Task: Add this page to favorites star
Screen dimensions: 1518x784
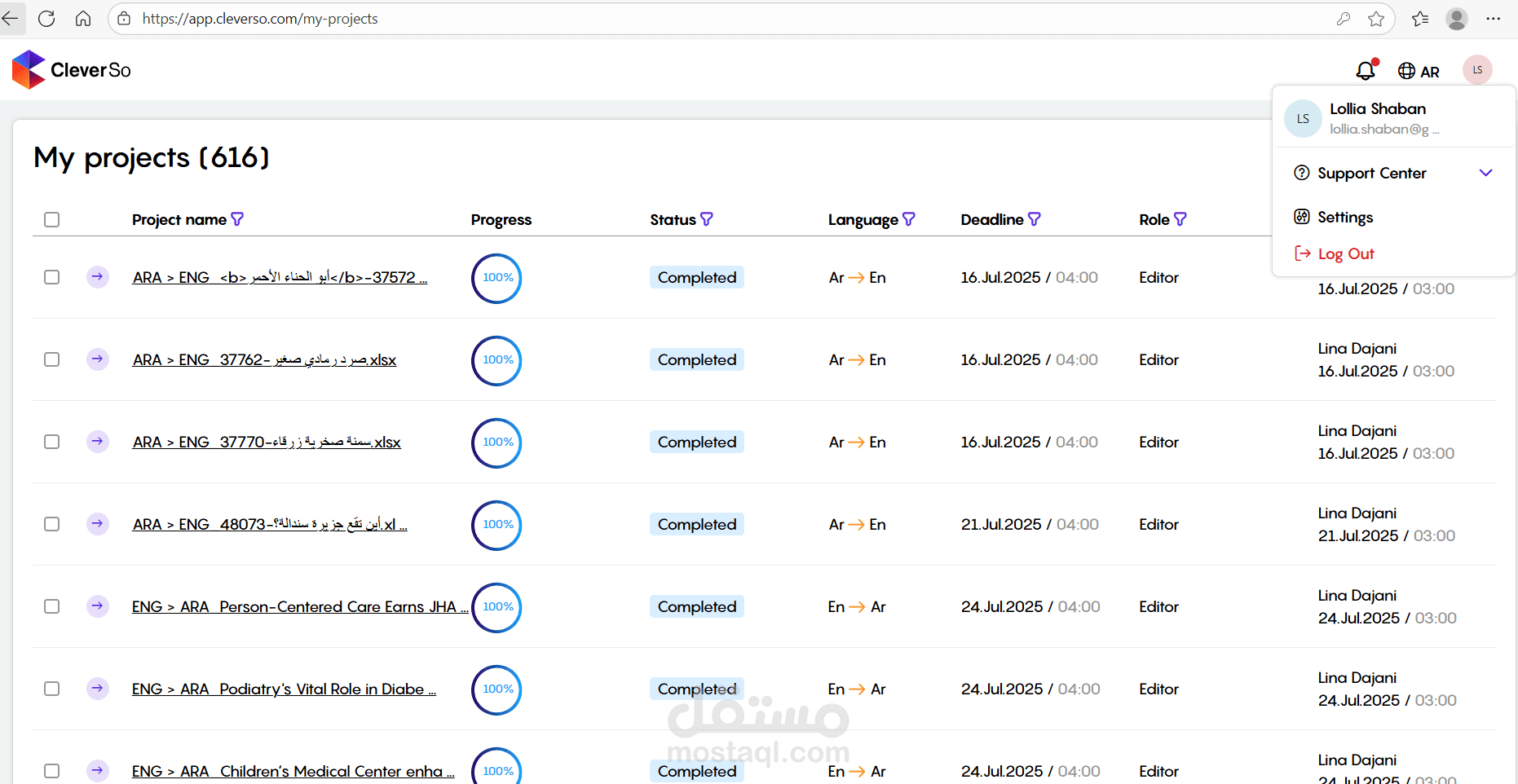Action: pyautogui.click(x=1376, y=18)
